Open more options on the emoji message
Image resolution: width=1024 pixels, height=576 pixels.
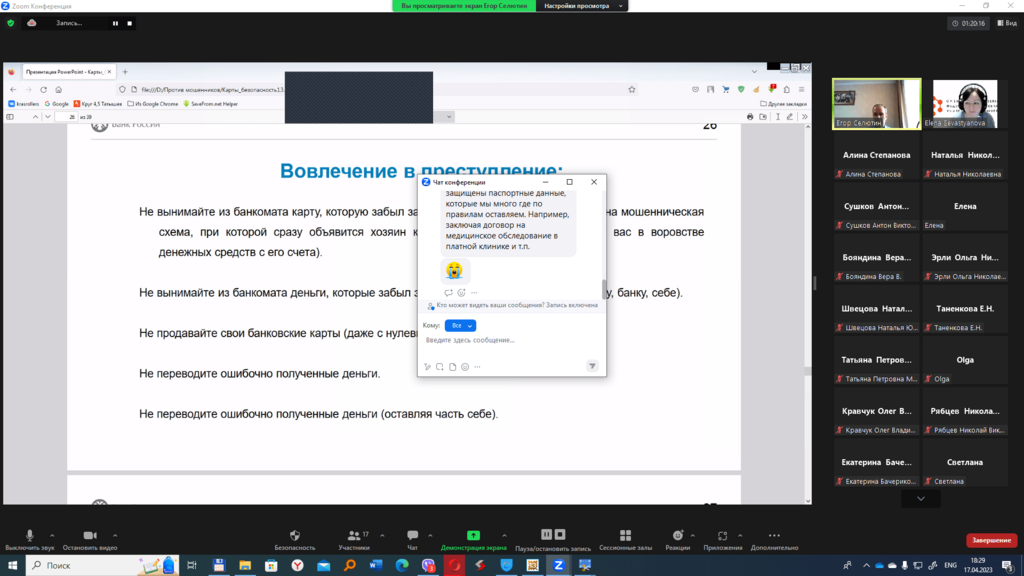coord(474,293)
